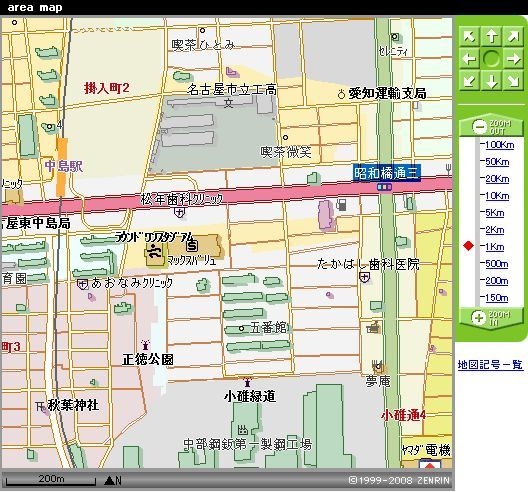Image resolution: width=528 pixels, height=492 pixels.
Task: Pan map right with the right arrow
Action: tap(513, 59)
